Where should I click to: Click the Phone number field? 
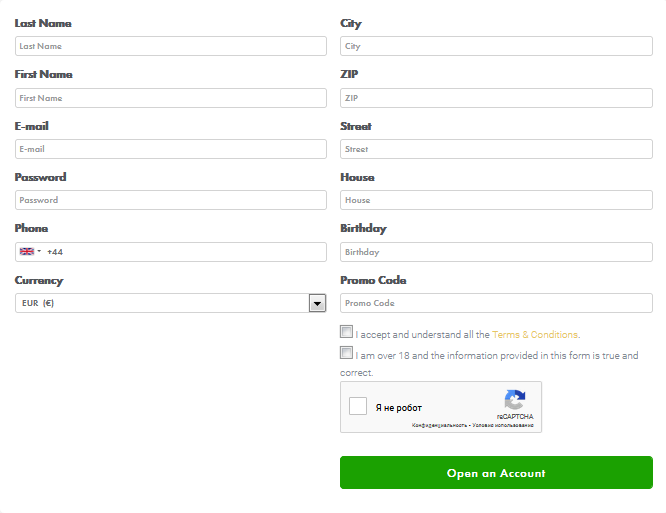coord(185,252)
